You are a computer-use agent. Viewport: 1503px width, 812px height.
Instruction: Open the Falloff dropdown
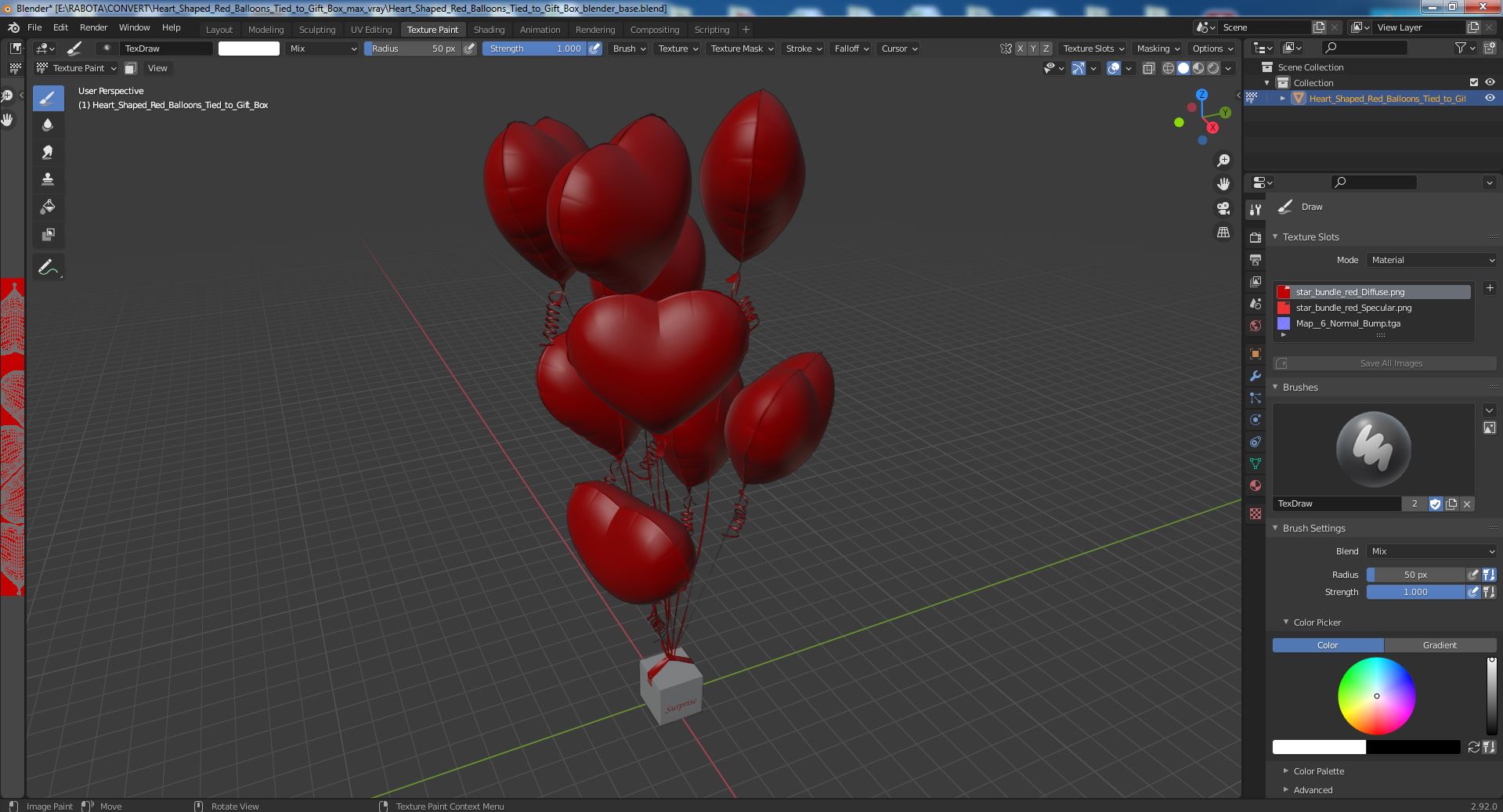(x=851, y=49)
